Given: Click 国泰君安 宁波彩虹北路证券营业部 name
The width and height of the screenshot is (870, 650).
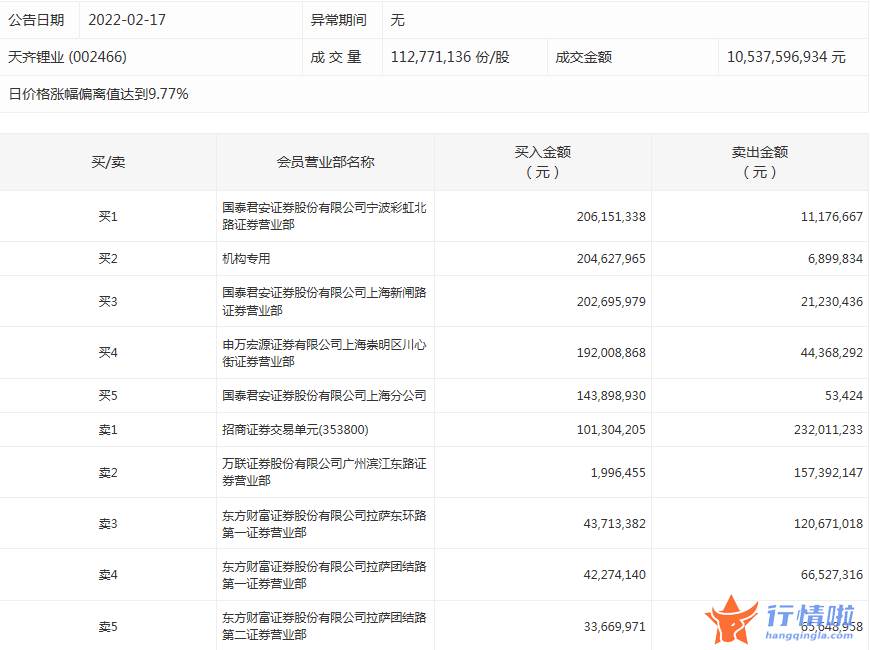Looking at the screenshot, I should click(x=324, y=216).
